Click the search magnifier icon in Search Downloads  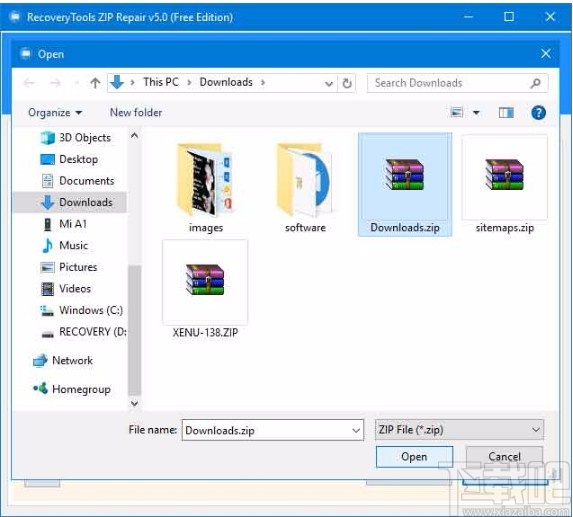coord(535,83)
